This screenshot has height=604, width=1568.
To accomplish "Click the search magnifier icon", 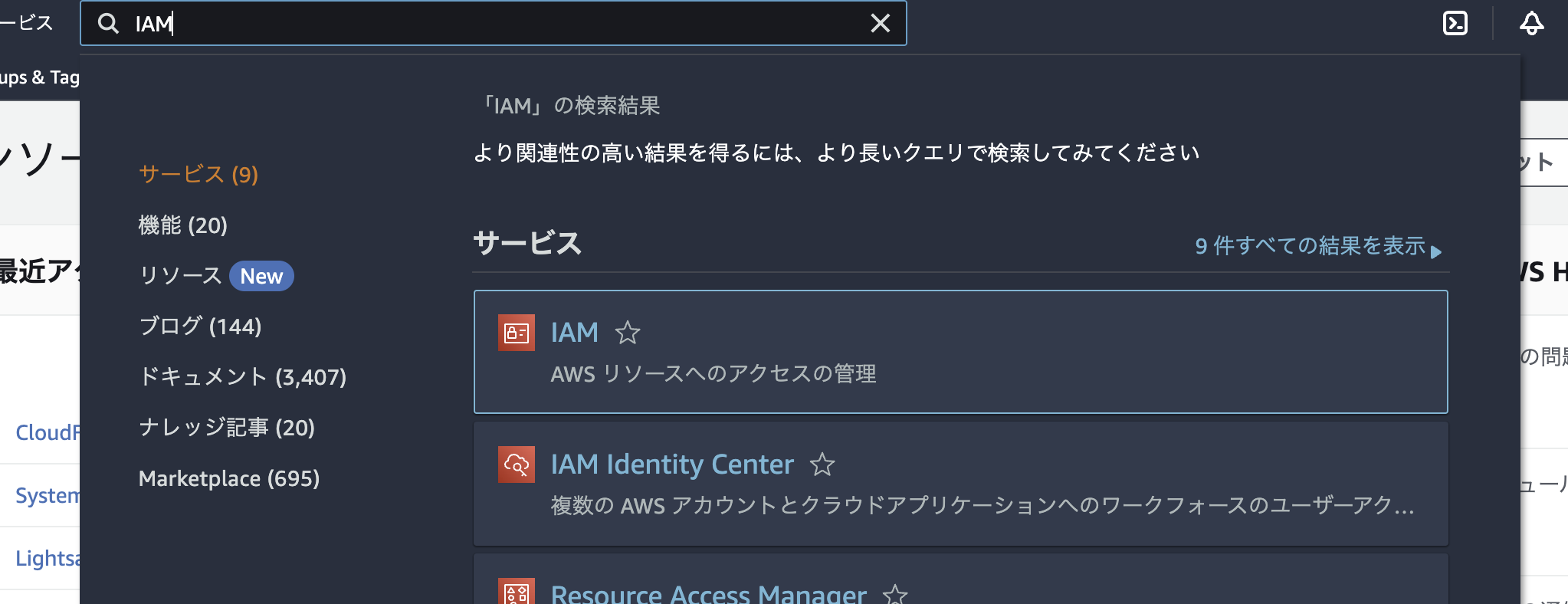I will click(x=108, y=24).
